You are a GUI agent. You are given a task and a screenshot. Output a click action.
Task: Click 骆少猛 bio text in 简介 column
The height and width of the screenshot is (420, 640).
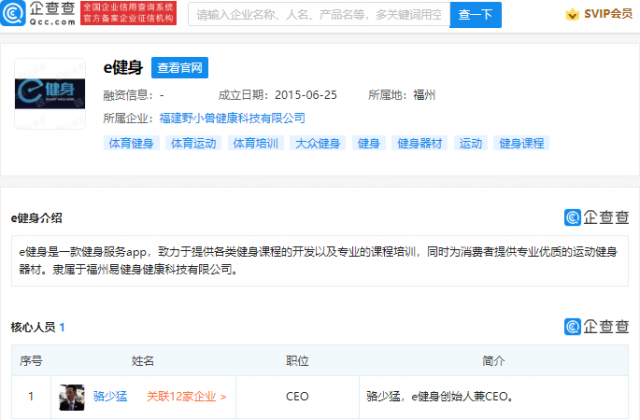439,396
